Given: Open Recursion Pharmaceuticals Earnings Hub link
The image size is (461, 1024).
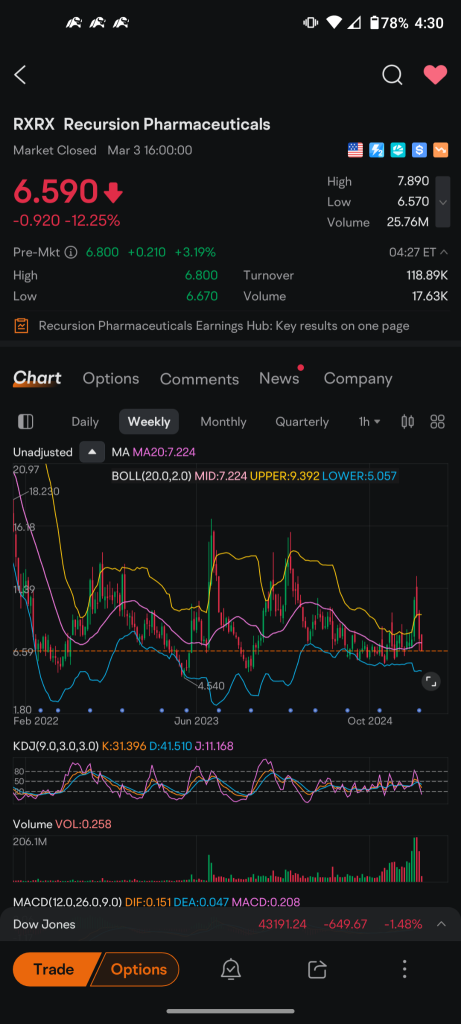Looking at the screenshot, I should pos(224,325).
